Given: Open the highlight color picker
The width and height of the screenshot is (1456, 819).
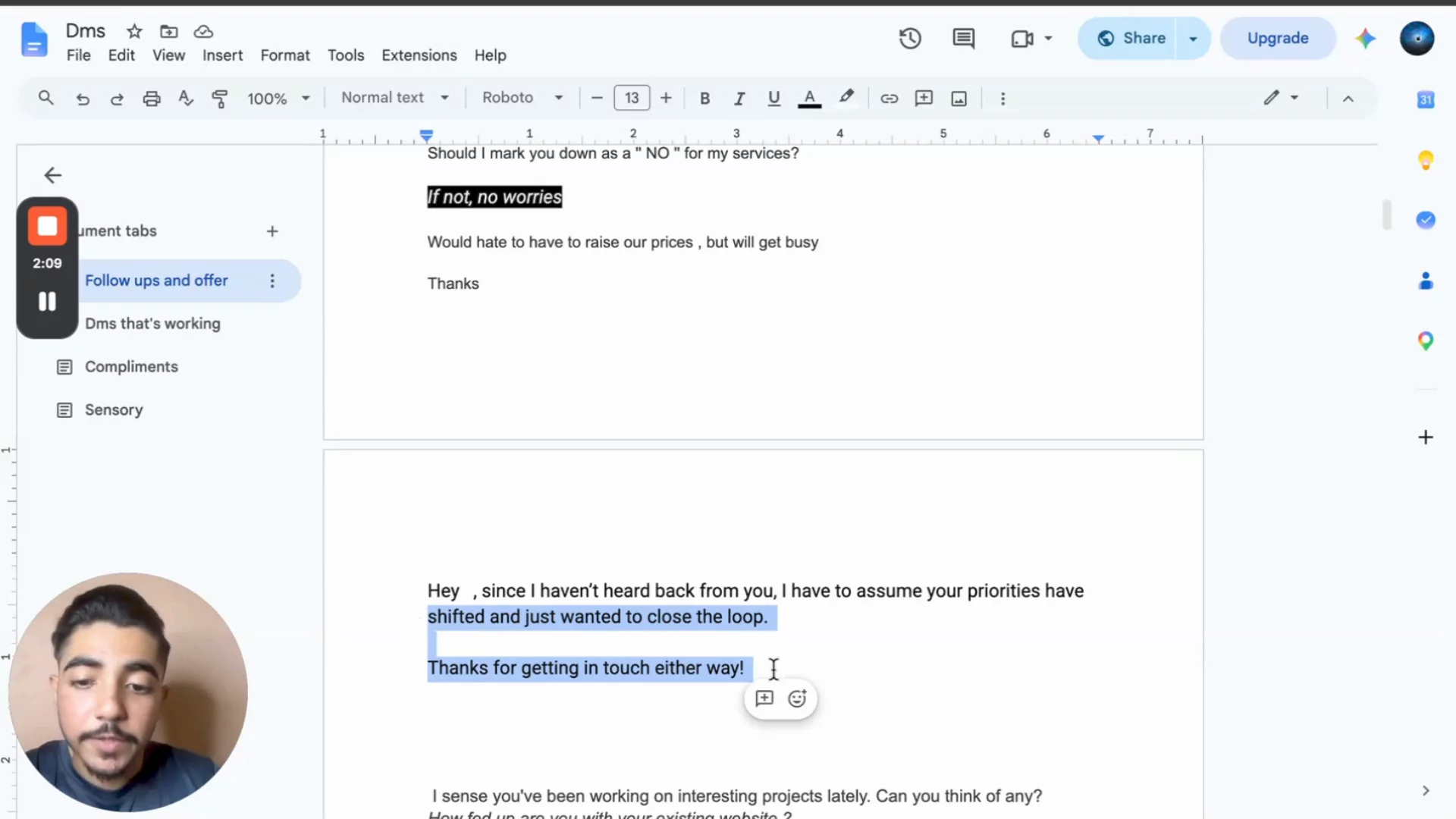Looking at the screenshot, I should tap(846, 98).
